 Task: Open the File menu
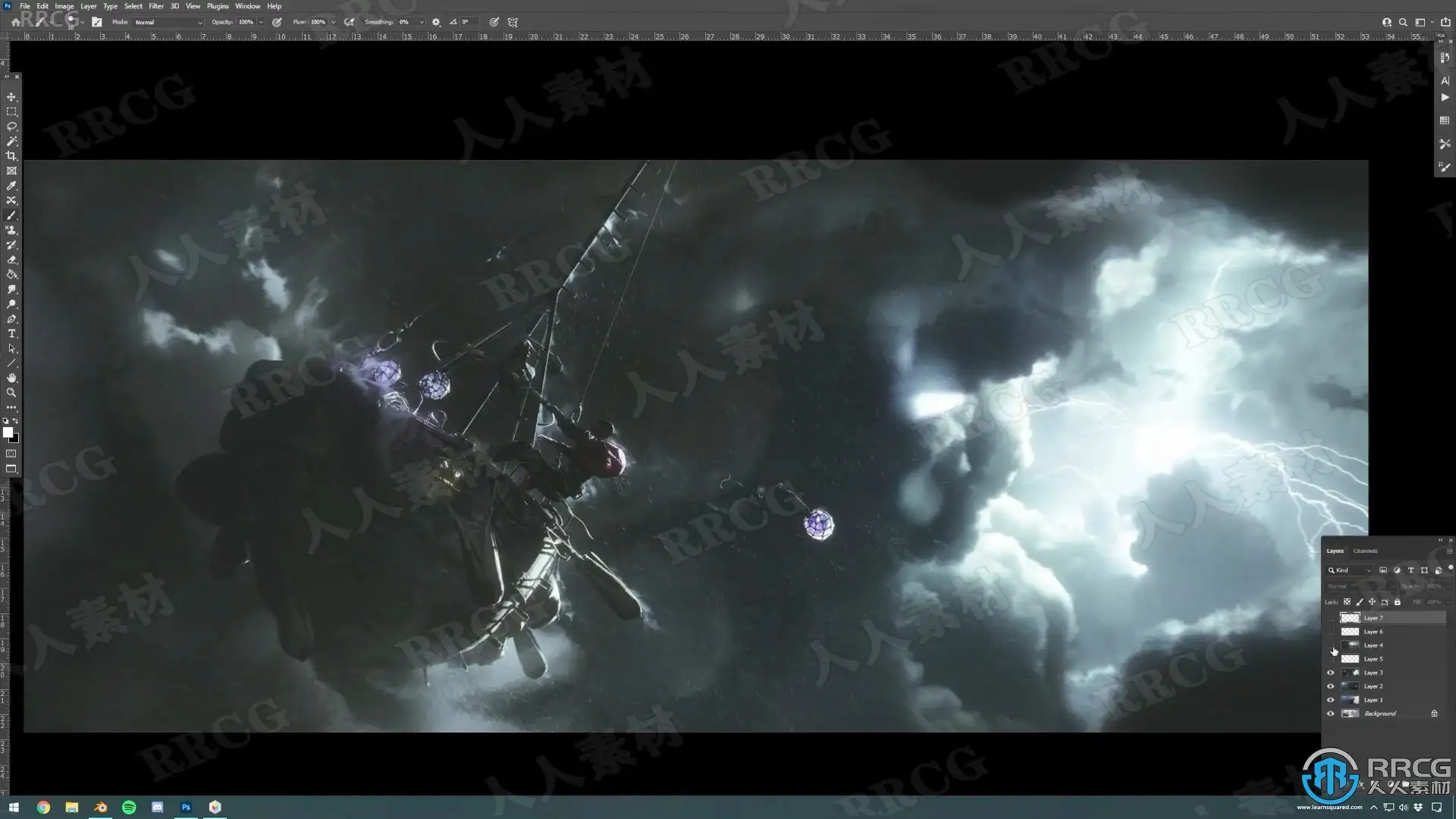[25, 6]
